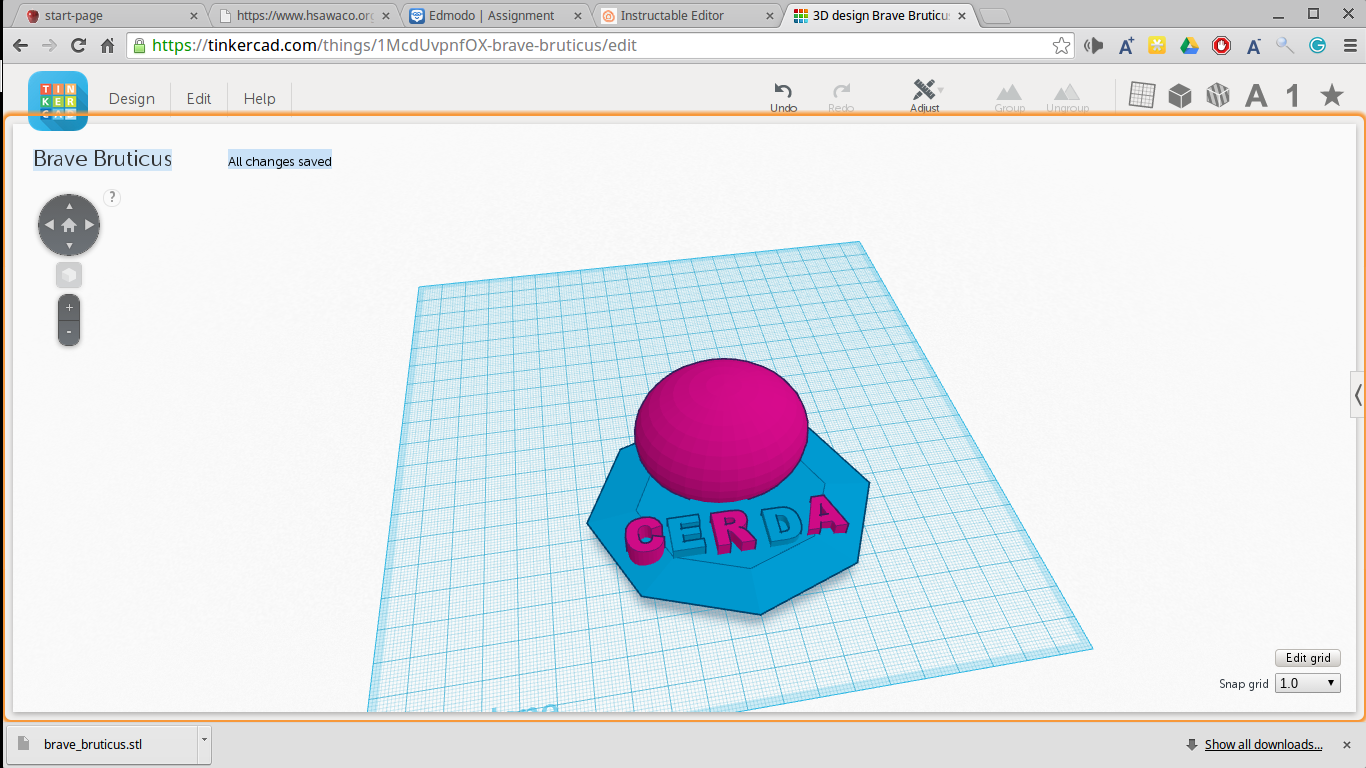This screenshot has height=768, width=1366.
Task: Click the speaker read-aloud extension icon
Action: (1094, 46)
